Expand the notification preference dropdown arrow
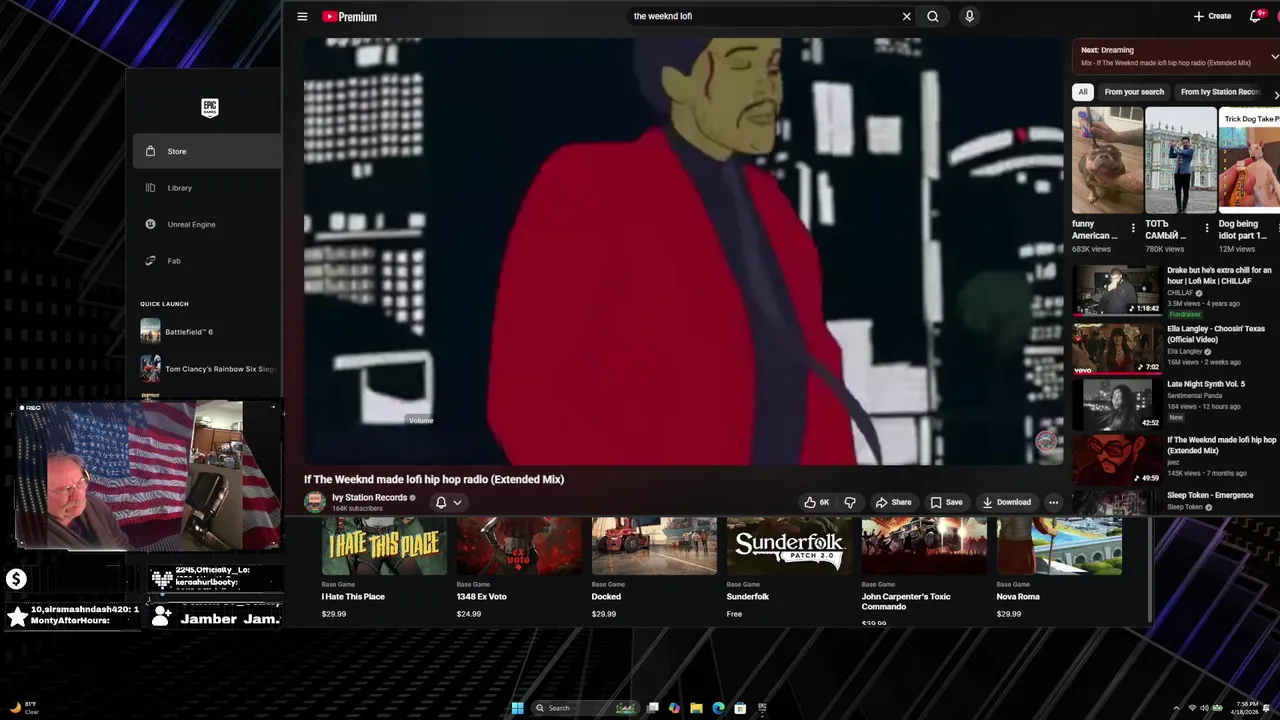1280x720 pixels. tap(457, 503)
